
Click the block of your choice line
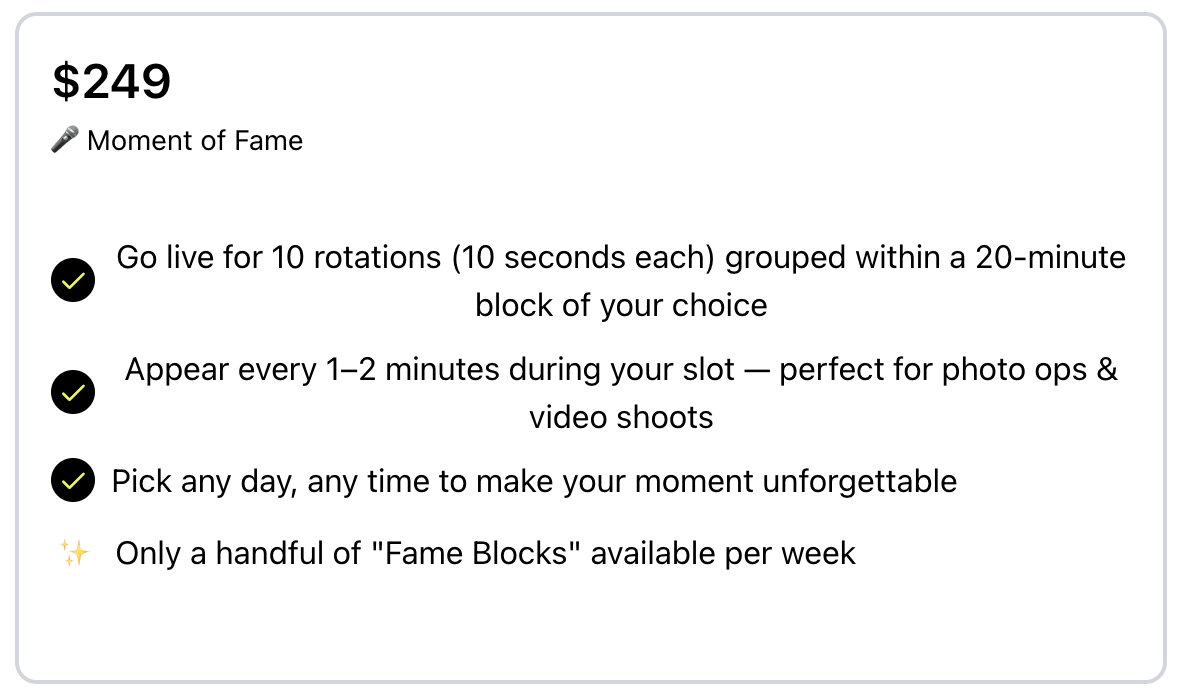coord(621,305)
